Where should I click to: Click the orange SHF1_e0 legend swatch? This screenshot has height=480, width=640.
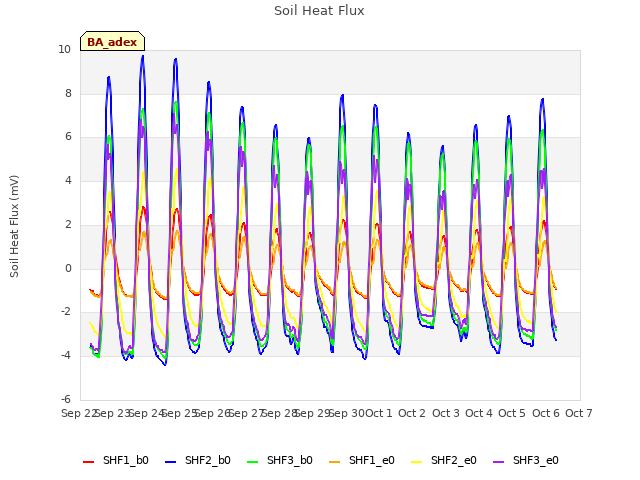[335, 462]
